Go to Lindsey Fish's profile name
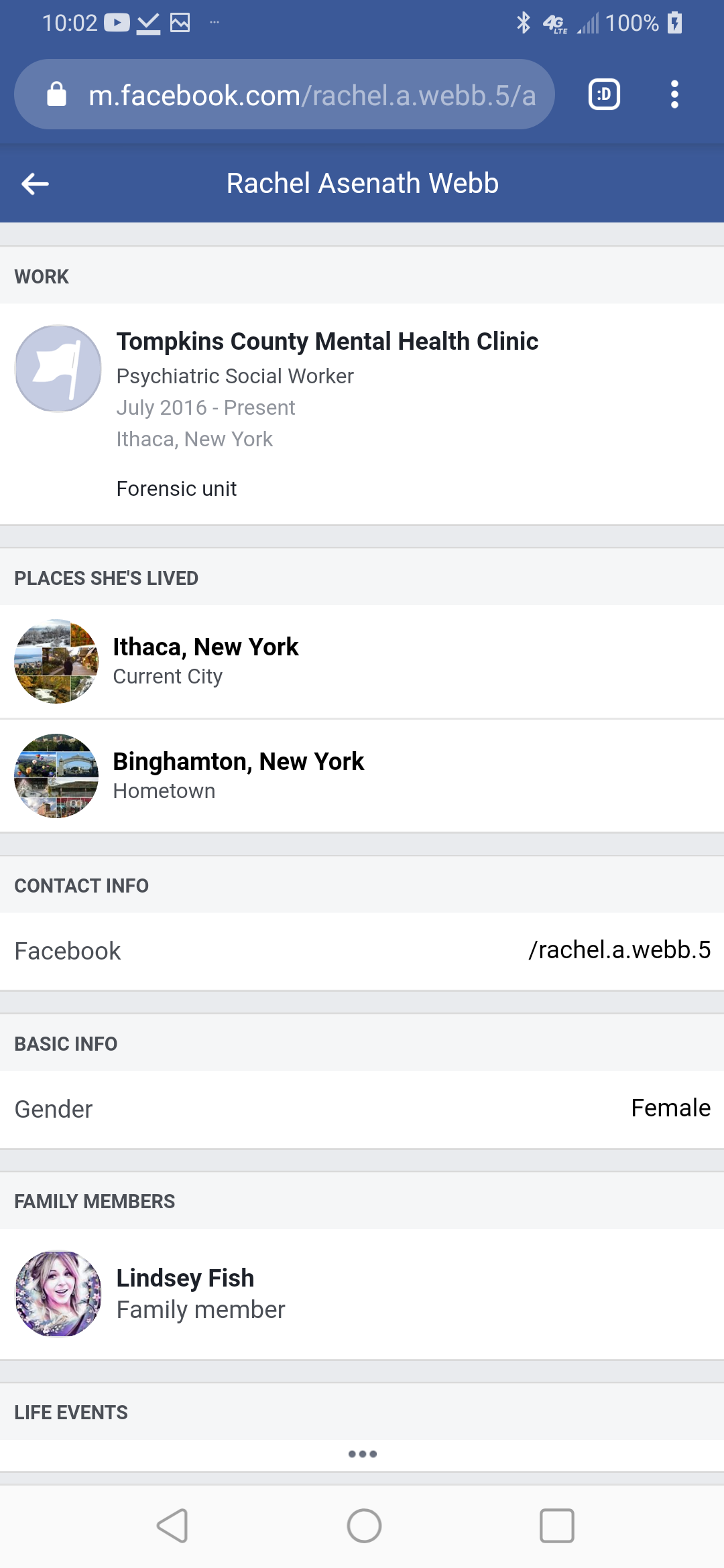Screen dimensions: 724x1568 [185, 1278]
